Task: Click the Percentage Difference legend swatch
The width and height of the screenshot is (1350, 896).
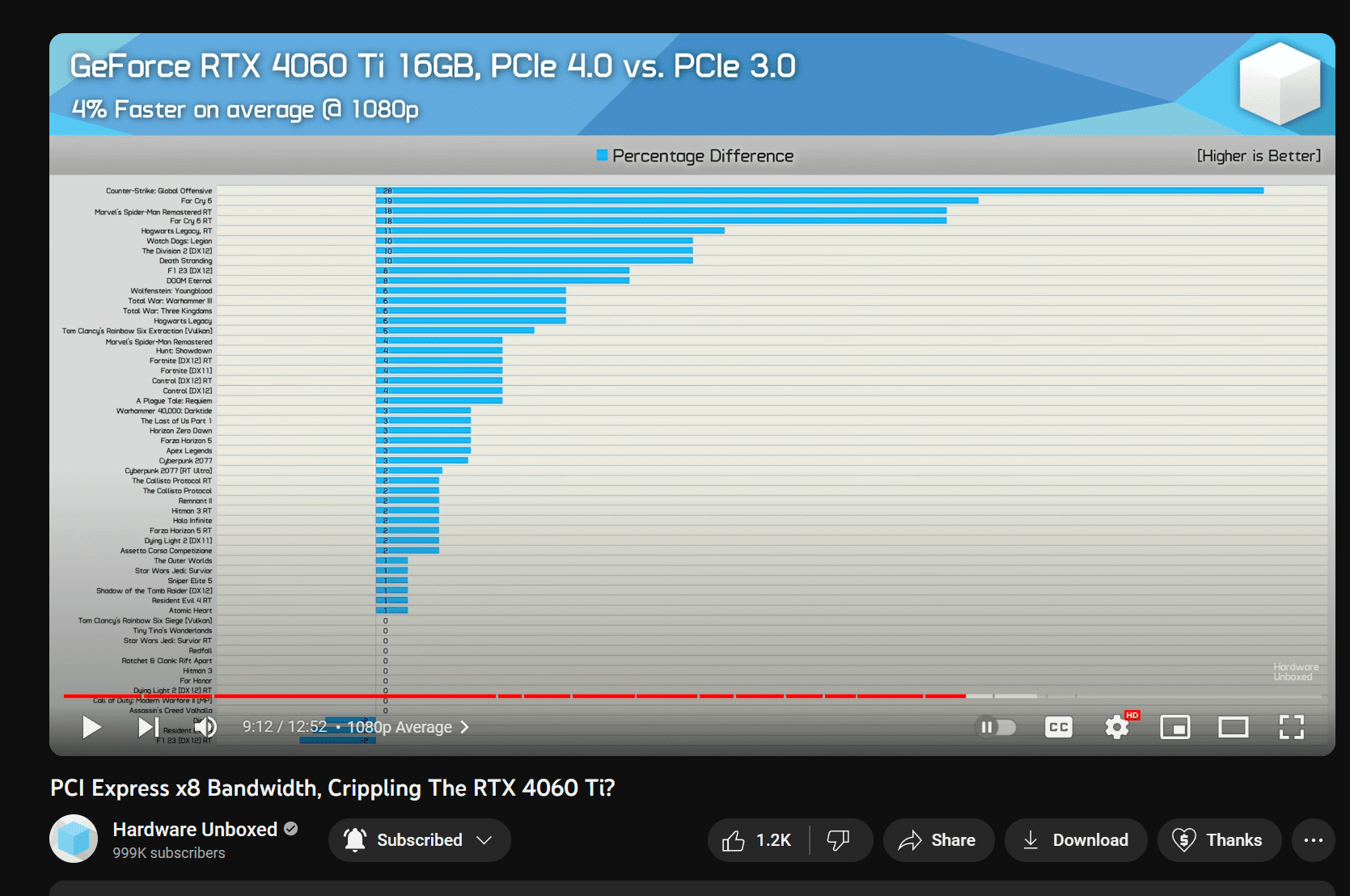Action: 602,155
